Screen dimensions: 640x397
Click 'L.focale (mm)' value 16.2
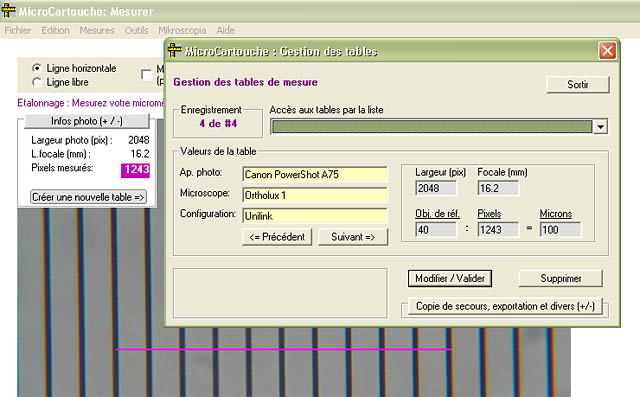(140, 154)
